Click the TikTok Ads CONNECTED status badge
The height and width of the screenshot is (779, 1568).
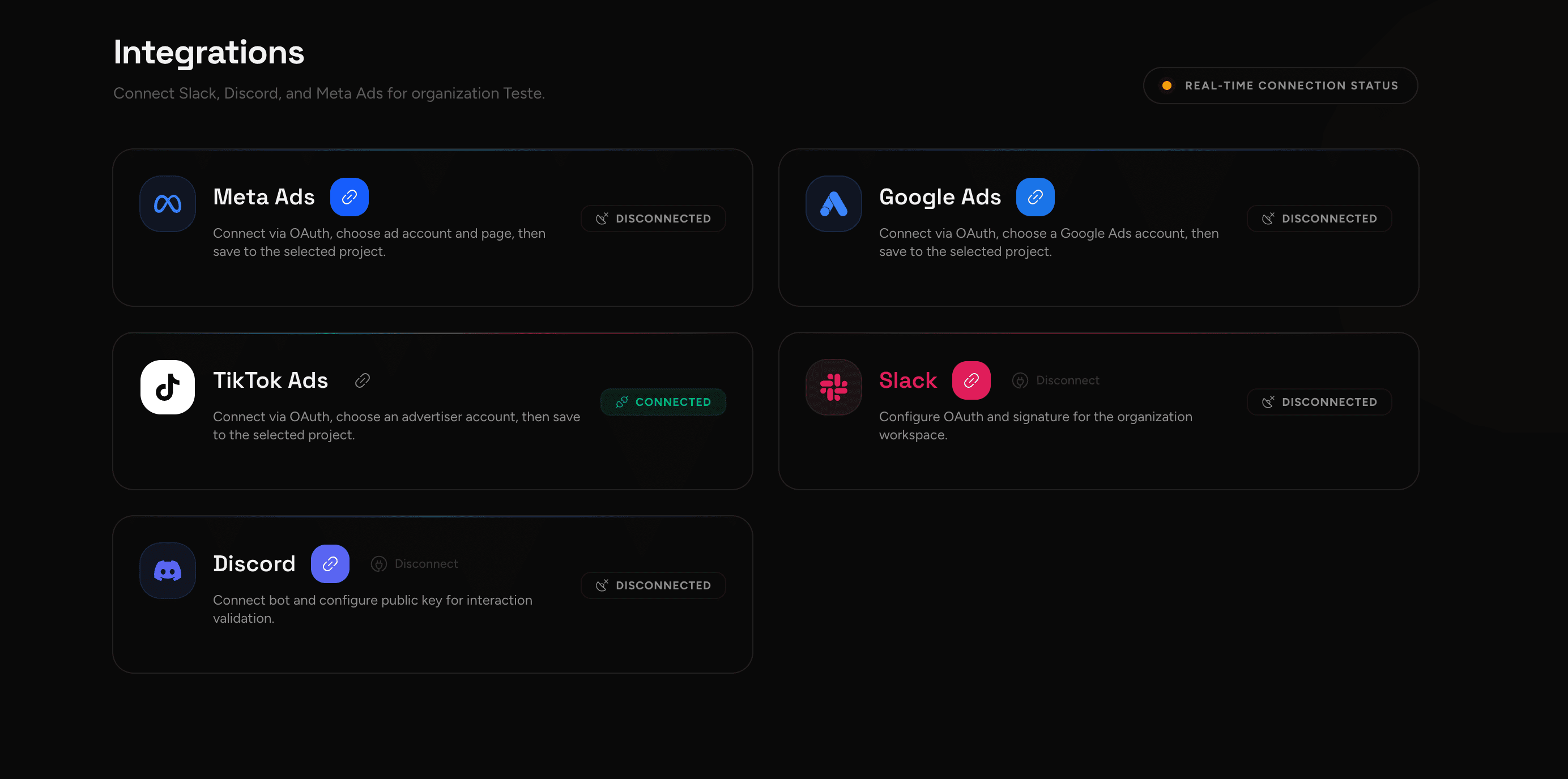coord(663,402)
